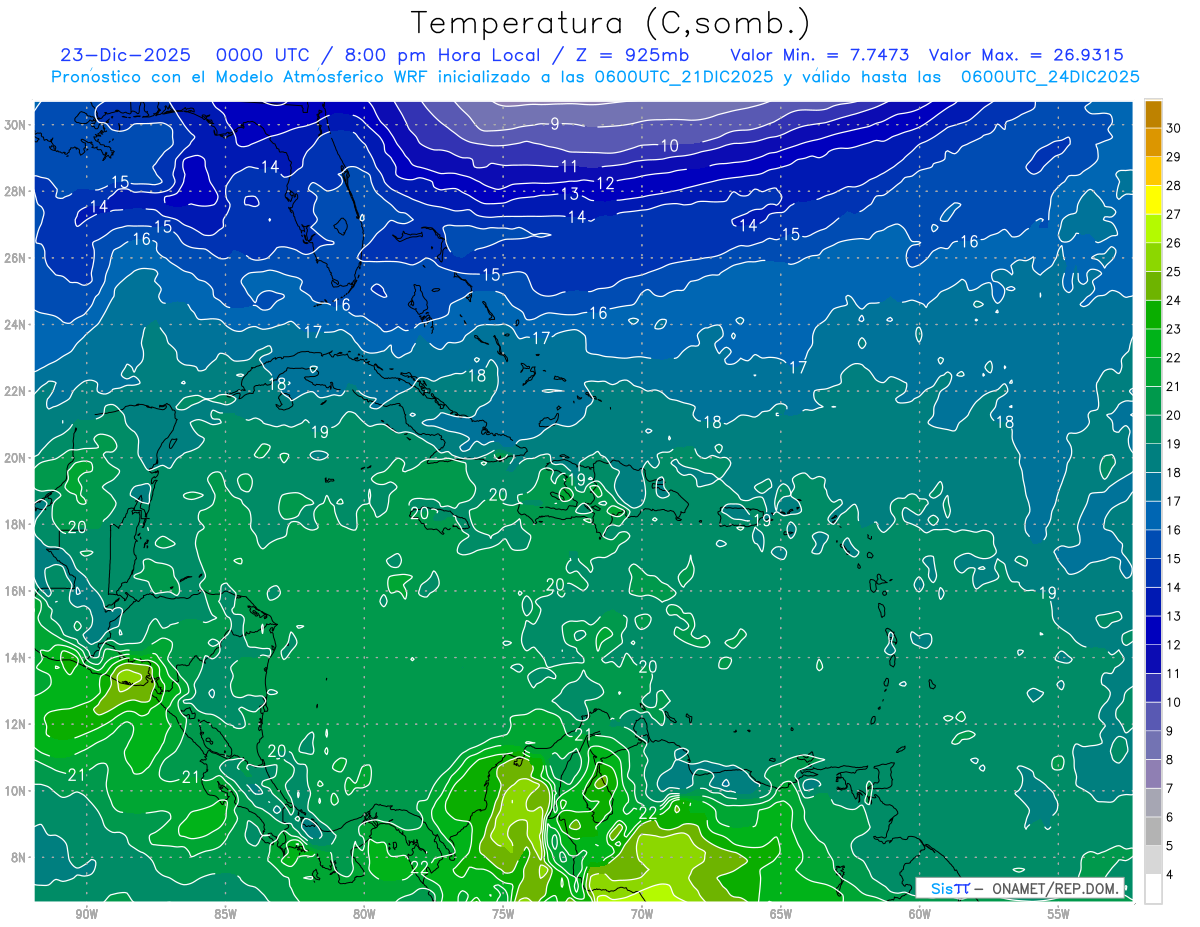Viewport: 1200px width, 927px height.
Task: Click the '20N' latitude axis label
Action: click(x=16, y=458)
